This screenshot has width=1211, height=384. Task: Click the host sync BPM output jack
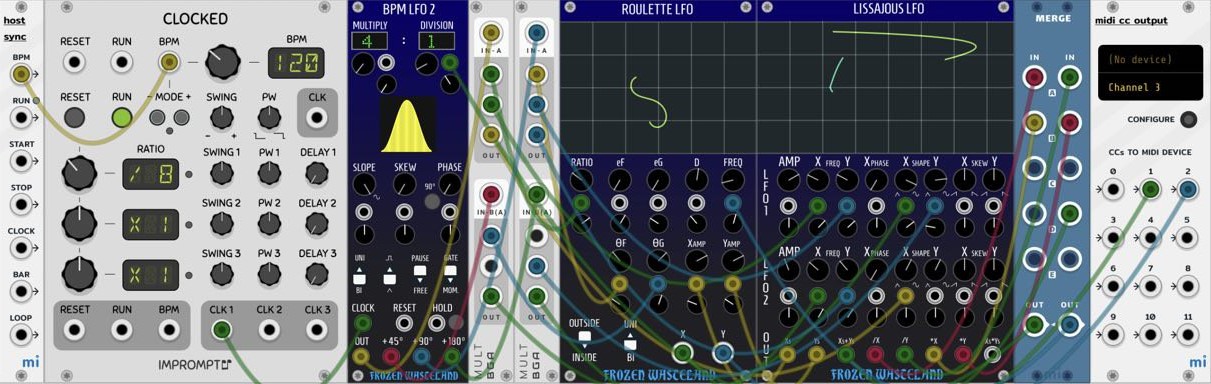pyautogui.click(x=21, y=73)
